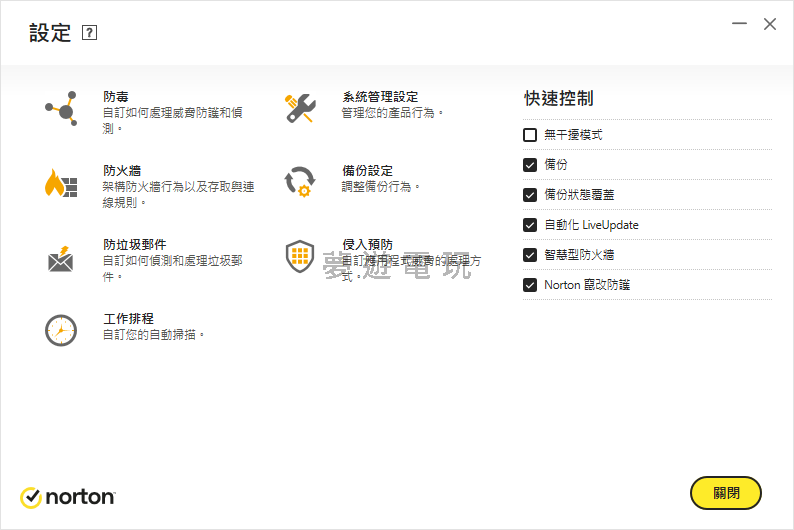Click description 自訂如何處理威脅防護和偵測
The height and width of the screenshot is (530, 794).
tap(173, 120)
